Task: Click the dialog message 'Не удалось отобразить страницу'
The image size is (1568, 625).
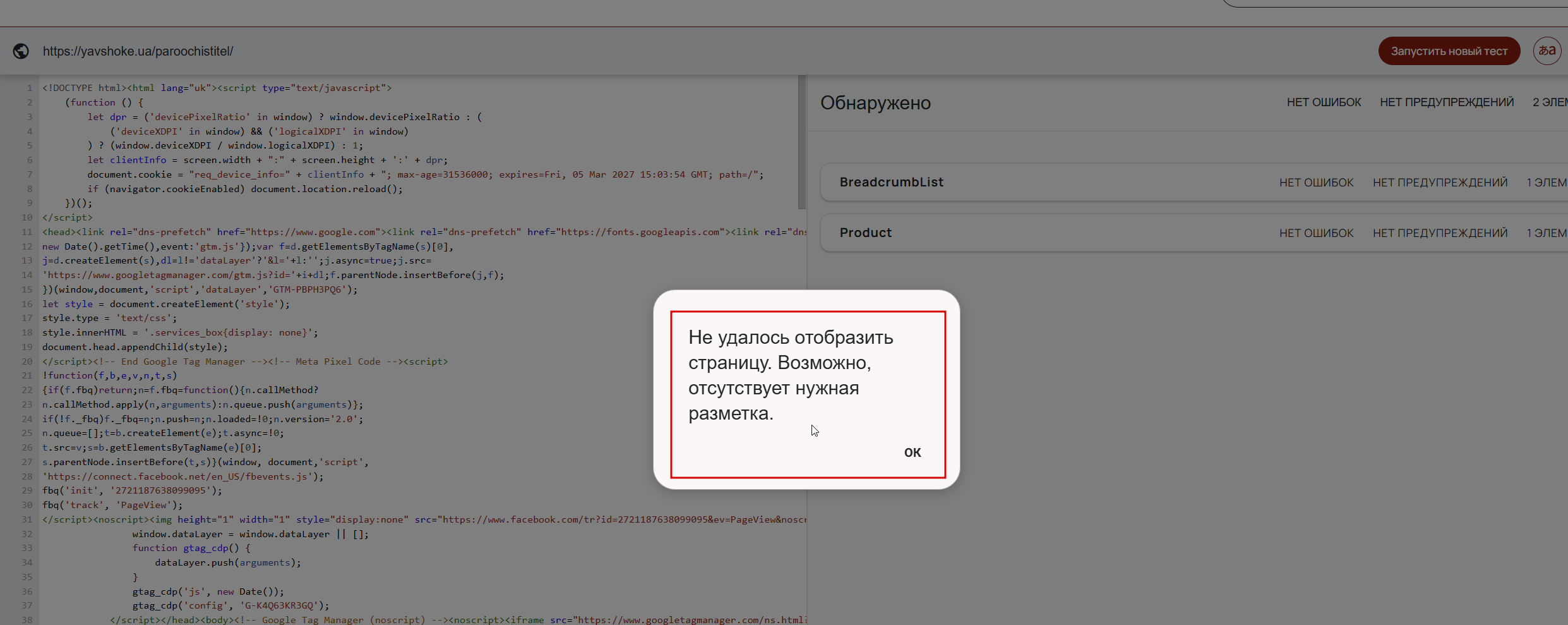Action: point(791,375)
